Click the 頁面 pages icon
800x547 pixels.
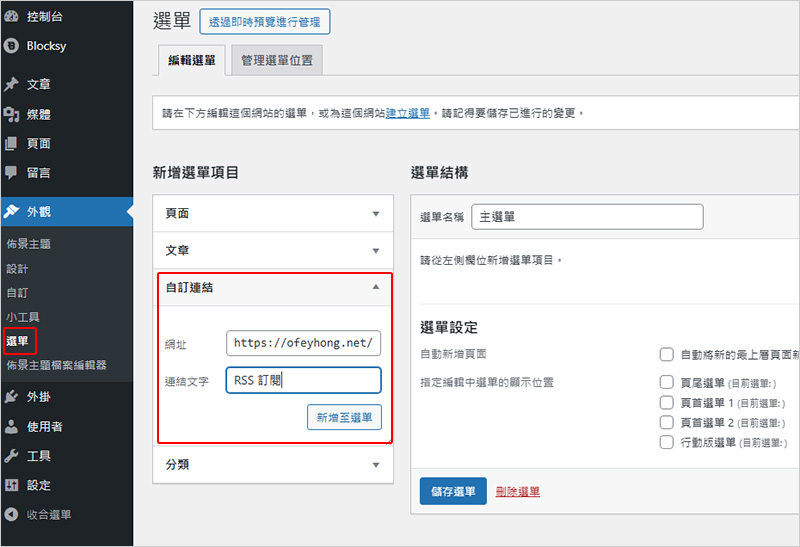11,143
